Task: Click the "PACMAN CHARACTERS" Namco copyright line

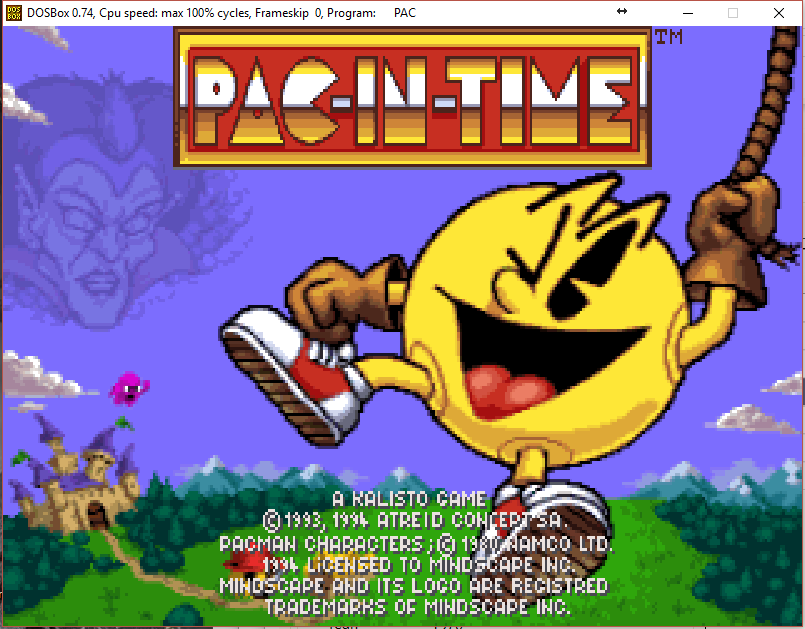Action: (x=416, y=543)
